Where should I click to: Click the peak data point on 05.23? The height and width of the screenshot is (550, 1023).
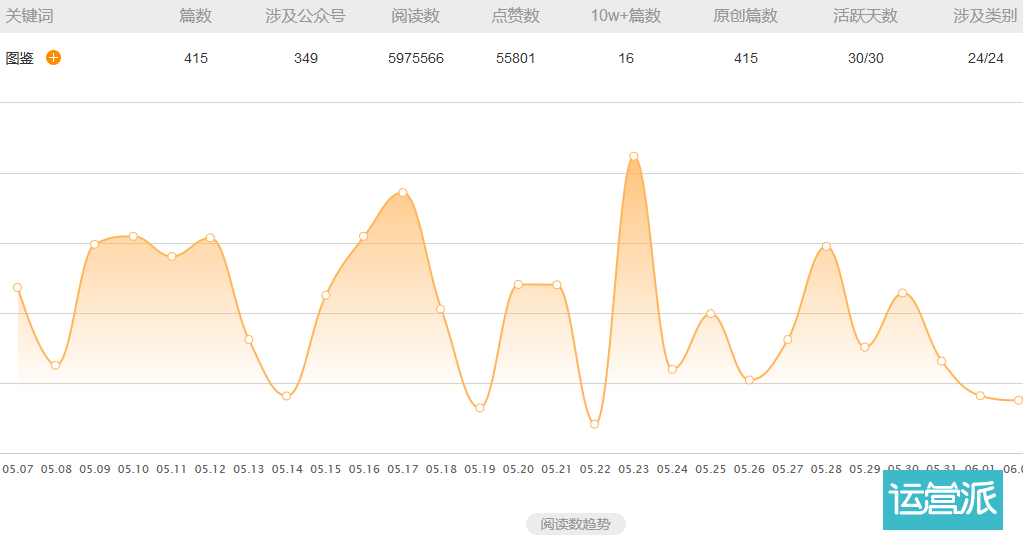tap(634, 156)
